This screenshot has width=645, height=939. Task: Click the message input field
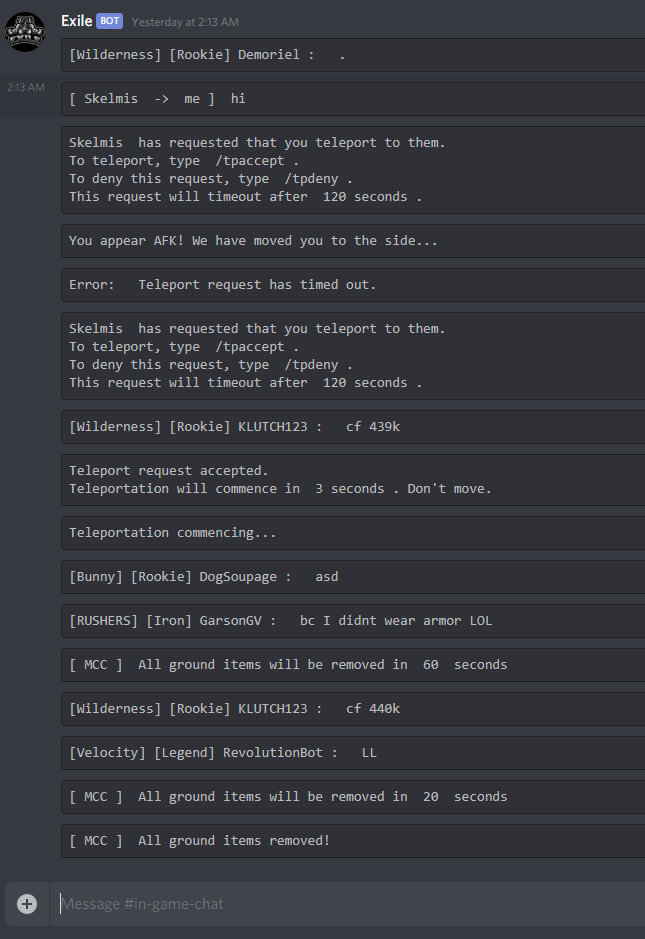(300, 903)
